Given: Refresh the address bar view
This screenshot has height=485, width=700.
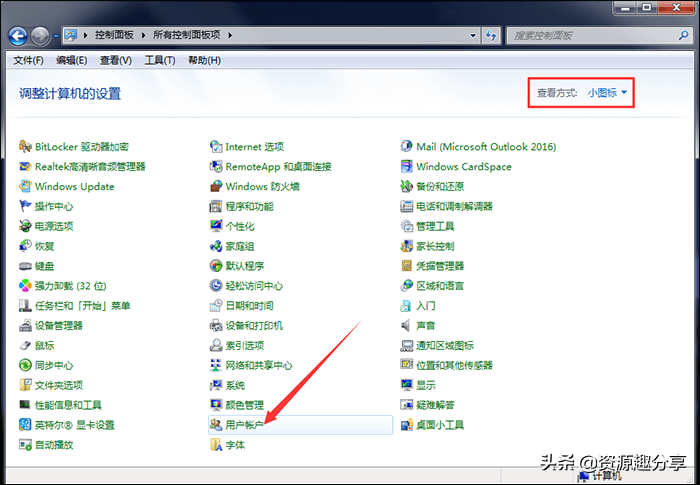Looking at the screenshot, I should (492, 35).
